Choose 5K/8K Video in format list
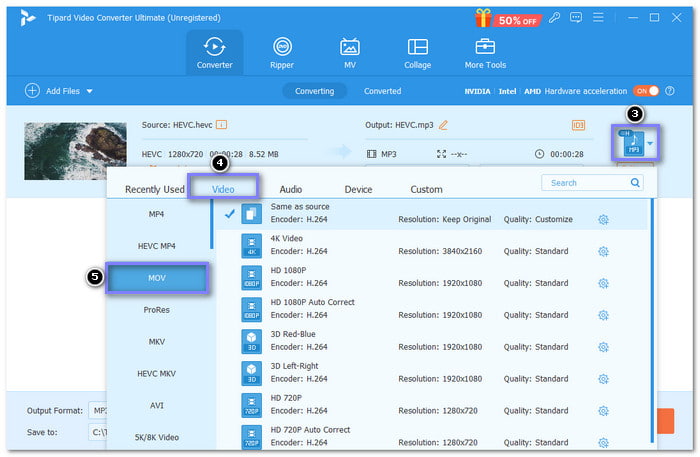This screenshot has width=700, height=457. click(x=157, y=437)
